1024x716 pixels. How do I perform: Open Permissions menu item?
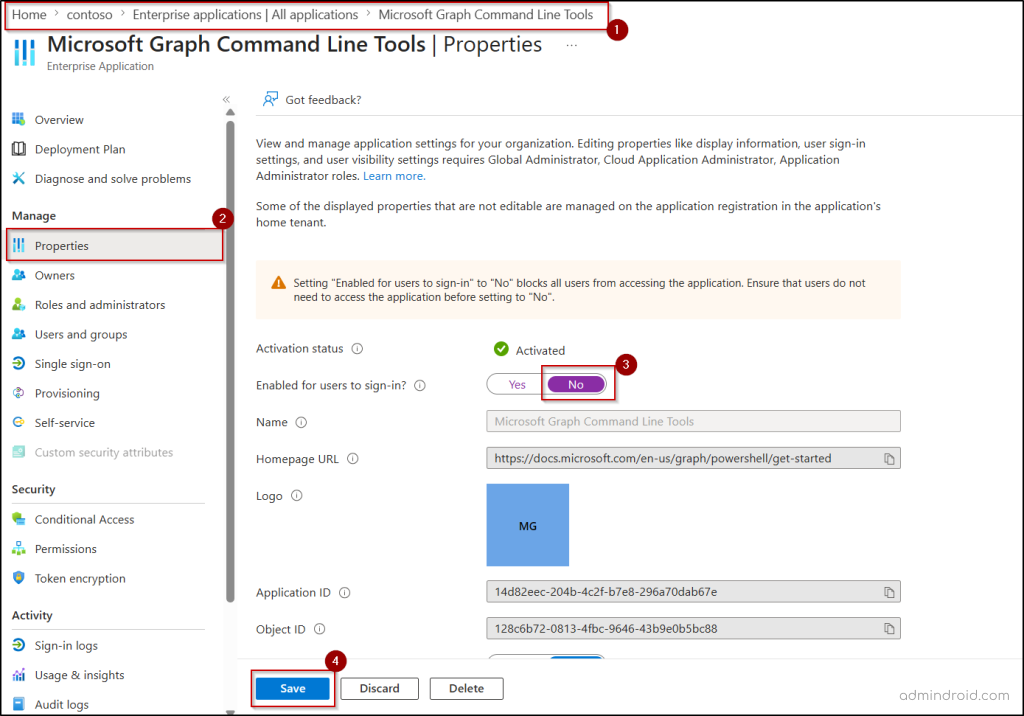(x=65, y=549)
